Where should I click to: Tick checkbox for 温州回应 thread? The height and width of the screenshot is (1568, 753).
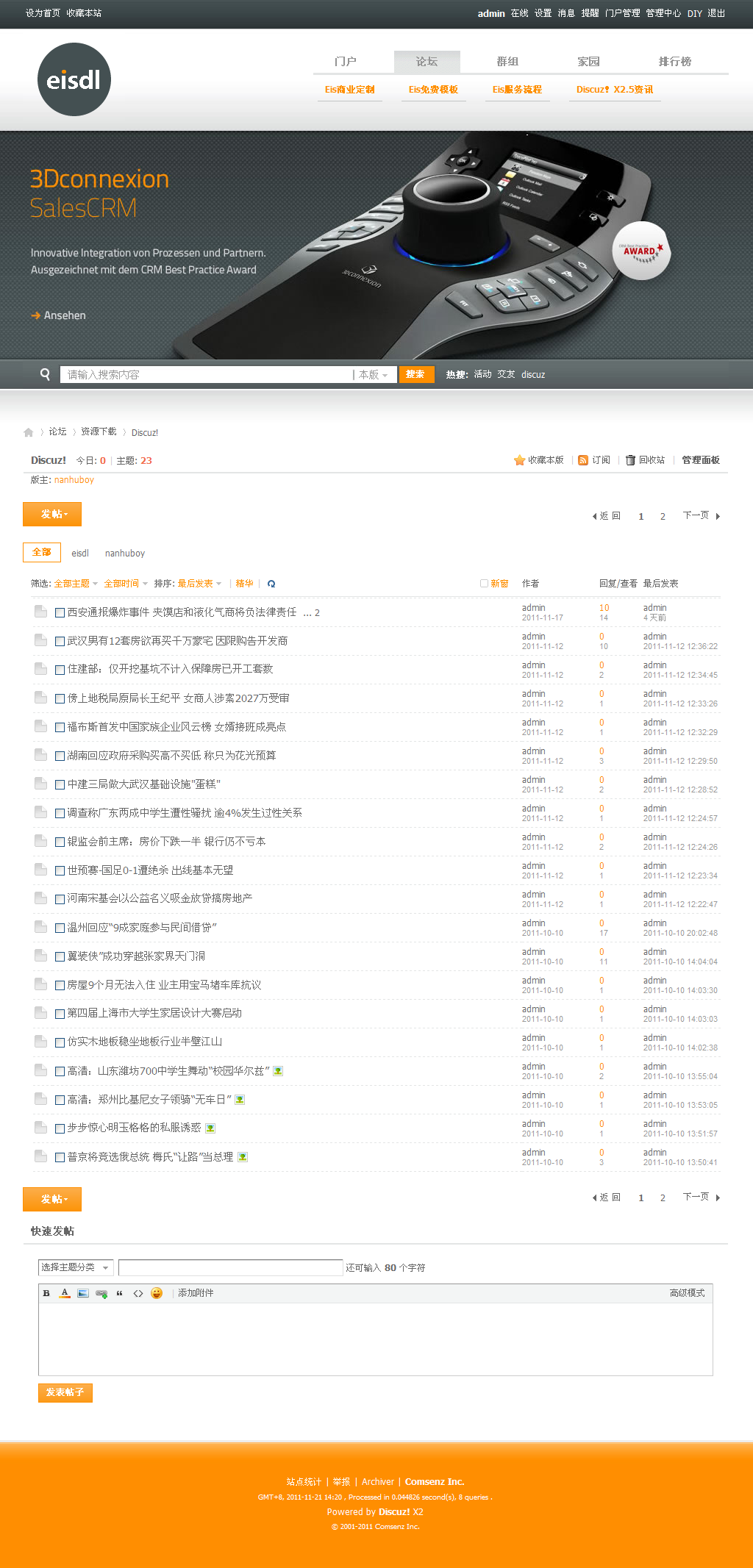point(60,928)
